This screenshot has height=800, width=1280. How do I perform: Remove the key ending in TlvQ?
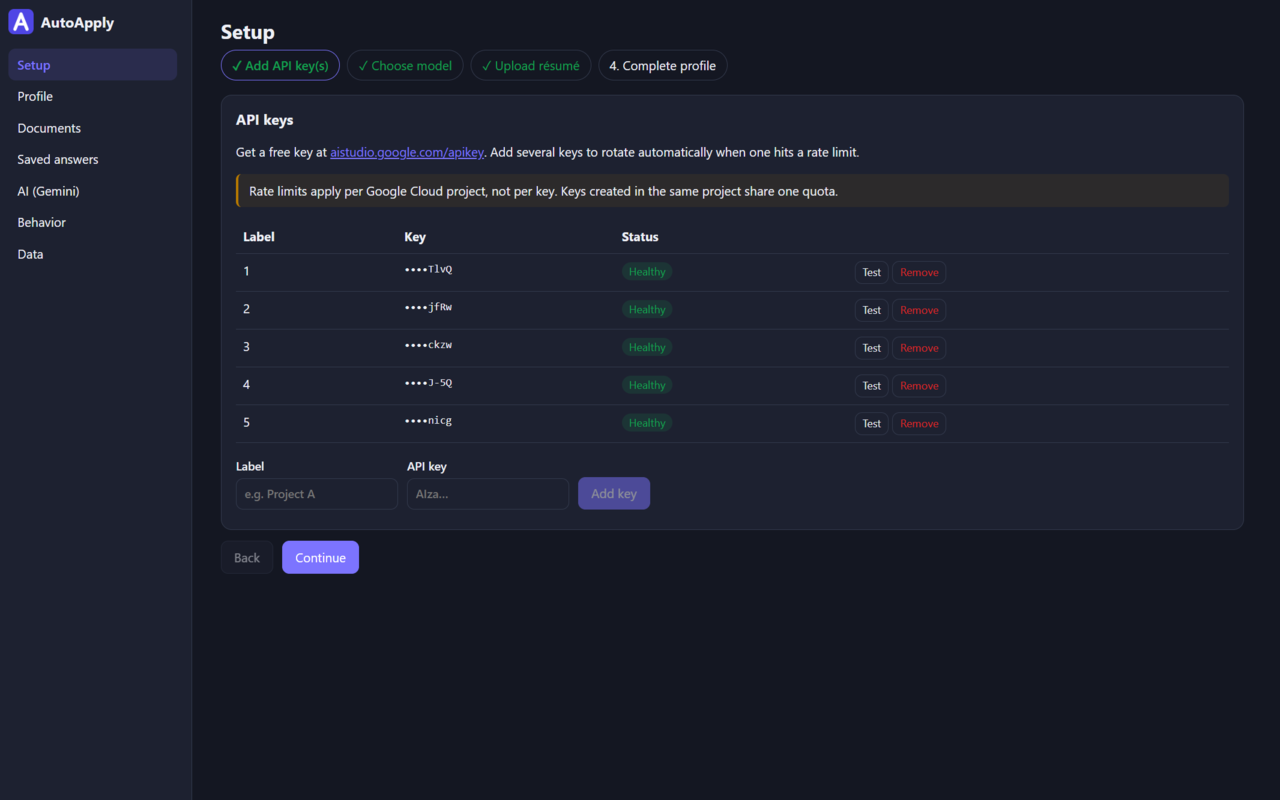click(919, 272)
